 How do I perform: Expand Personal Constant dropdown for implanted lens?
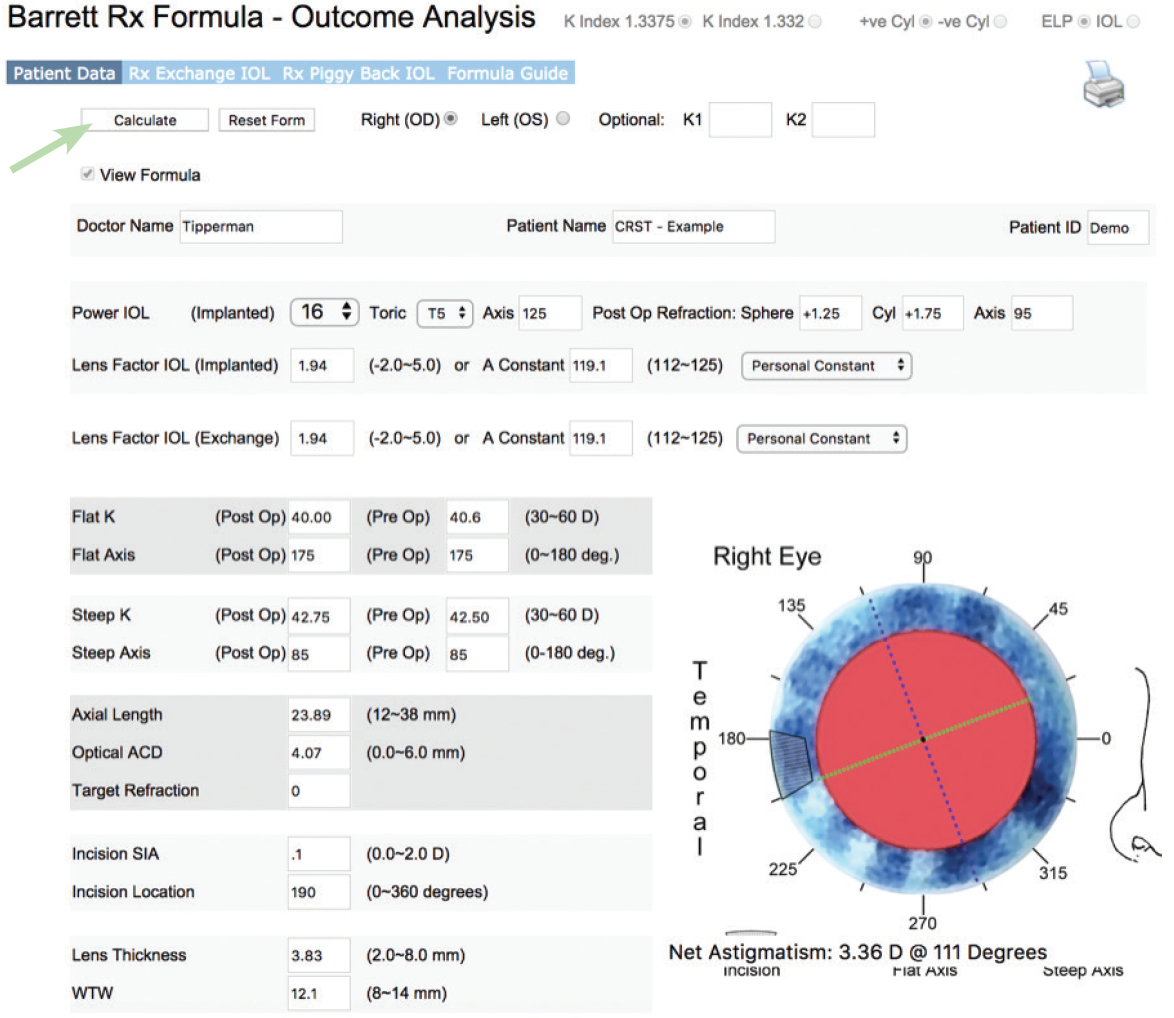pyautogui.click(x=826, y=366)
